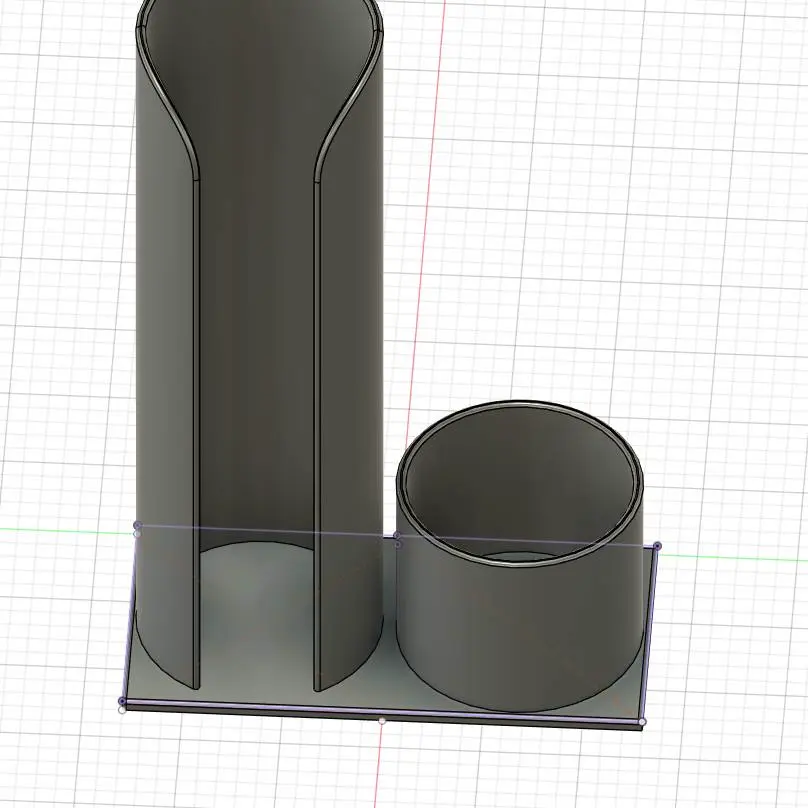Select the sketch point at base's back-right corner
Viewport: 808px width, 808px height.
(658, 546)
